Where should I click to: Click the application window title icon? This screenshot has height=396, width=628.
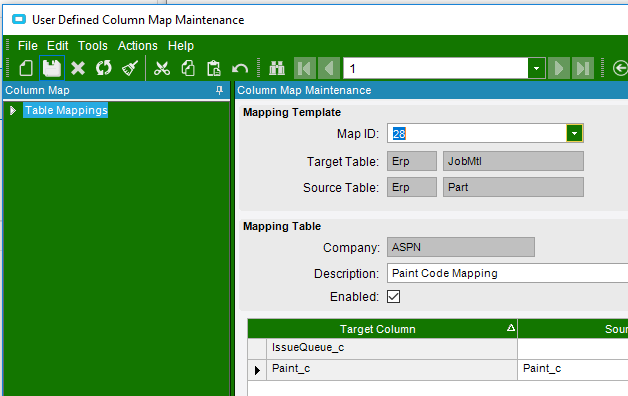(19, 19)
